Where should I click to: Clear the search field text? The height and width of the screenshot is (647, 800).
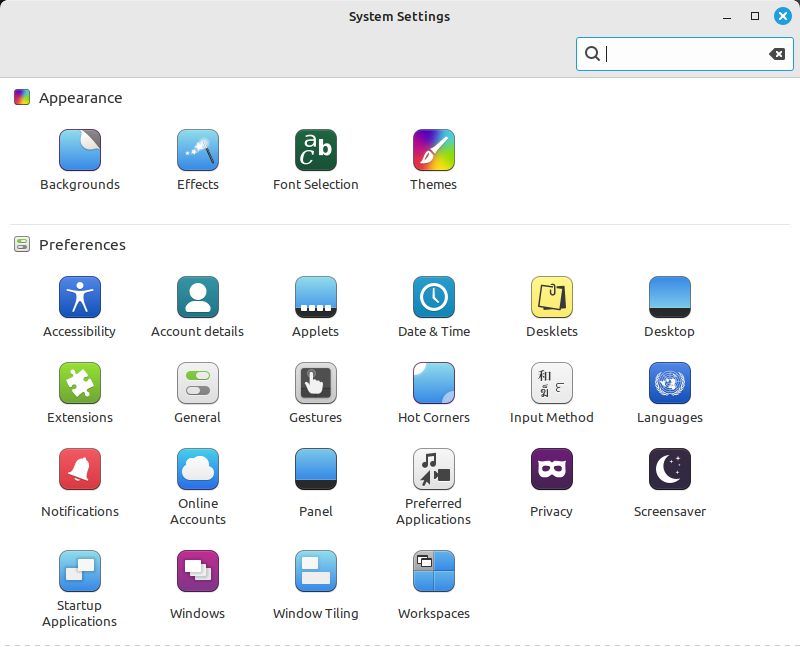pyautogui.click(x=777, y=54)
